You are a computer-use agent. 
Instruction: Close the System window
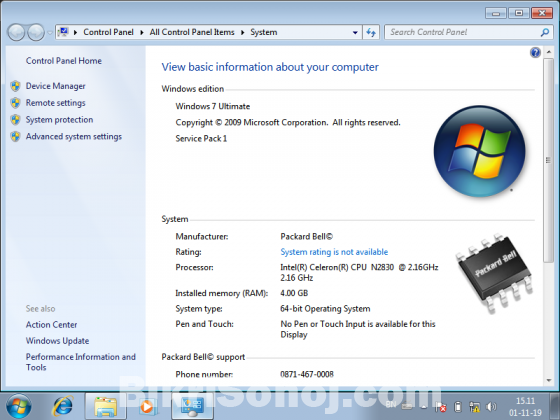click(x=542, y=13)
